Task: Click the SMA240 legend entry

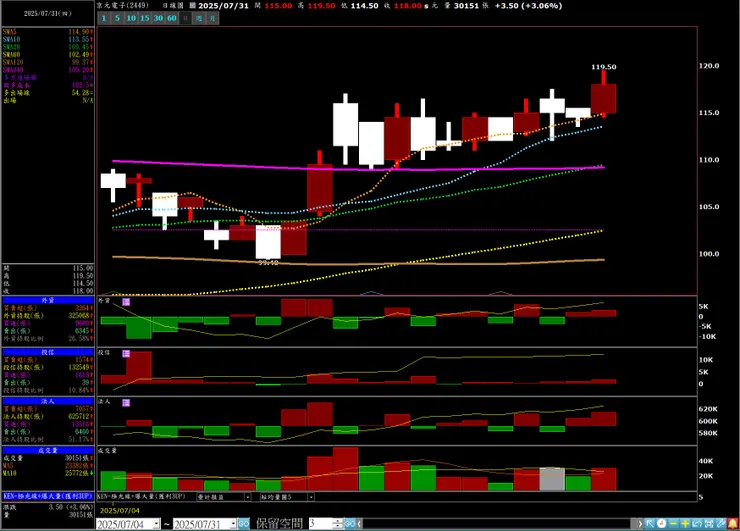Action: click(48, 69)
